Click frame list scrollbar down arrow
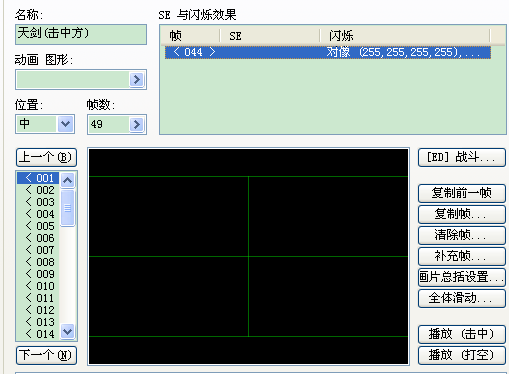Screen dimensions: 509x374 click(68, 331)
